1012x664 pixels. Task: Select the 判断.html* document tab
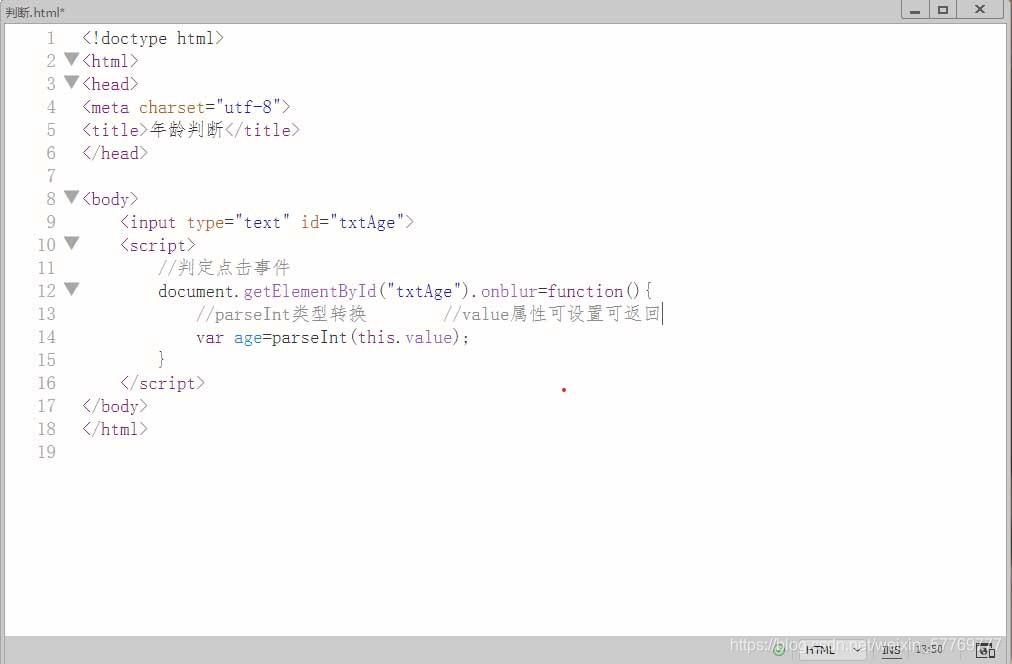(x=35, y=12)
